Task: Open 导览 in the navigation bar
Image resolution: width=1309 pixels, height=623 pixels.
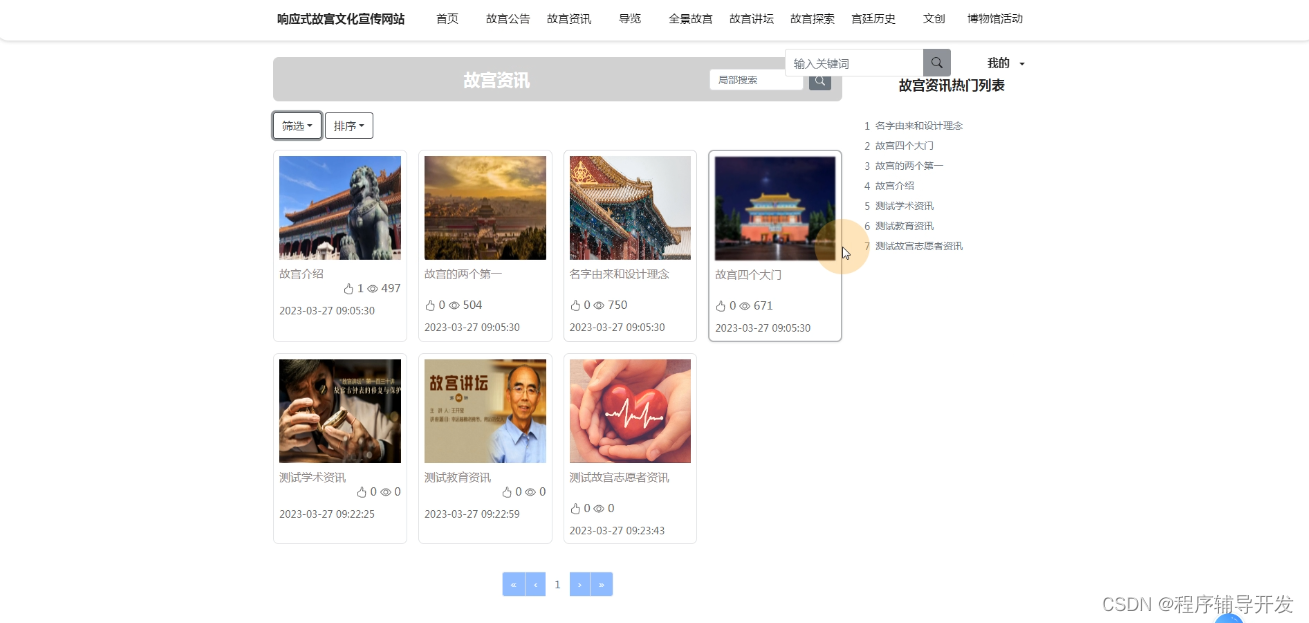Action: pos(630,19)
